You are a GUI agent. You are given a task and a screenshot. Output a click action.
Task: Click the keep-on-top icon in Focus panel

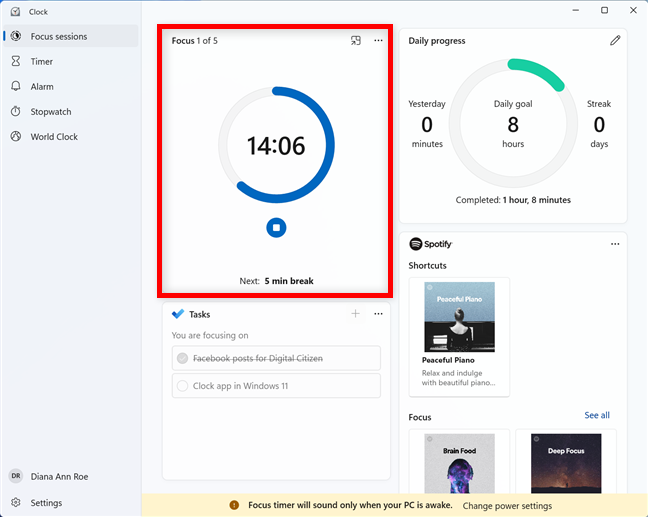(x=355, y=41)
